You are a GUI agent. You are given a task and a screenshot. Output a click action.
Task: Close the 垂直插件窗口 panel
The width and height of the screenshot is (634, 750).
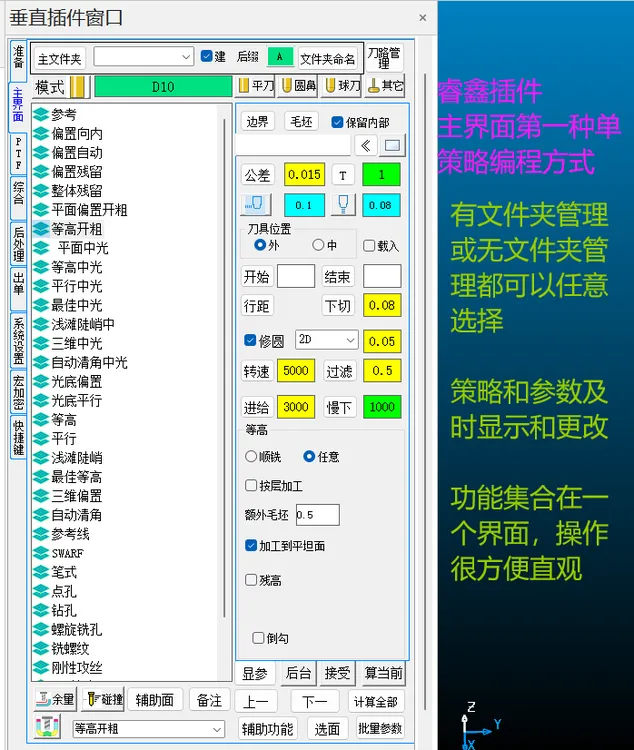[423, 18]
